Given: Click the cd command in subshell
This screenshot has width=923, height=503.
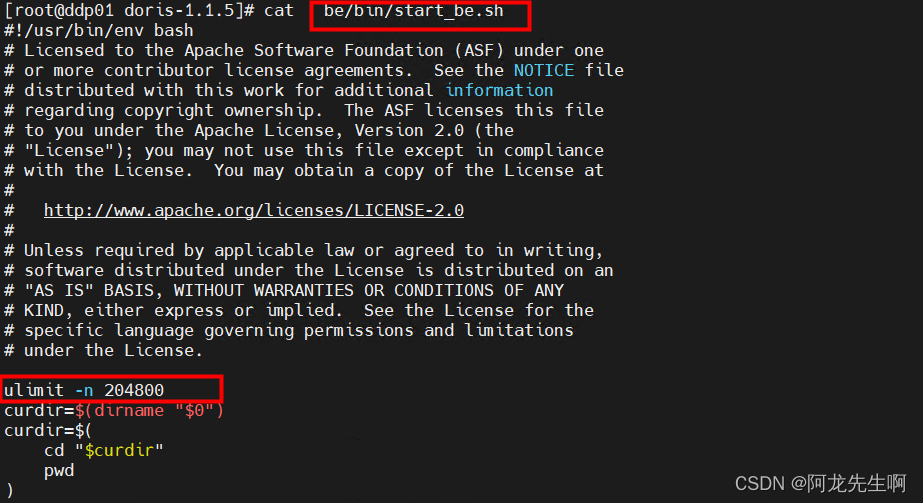Looking at the screenshot, I should point(54,450).
